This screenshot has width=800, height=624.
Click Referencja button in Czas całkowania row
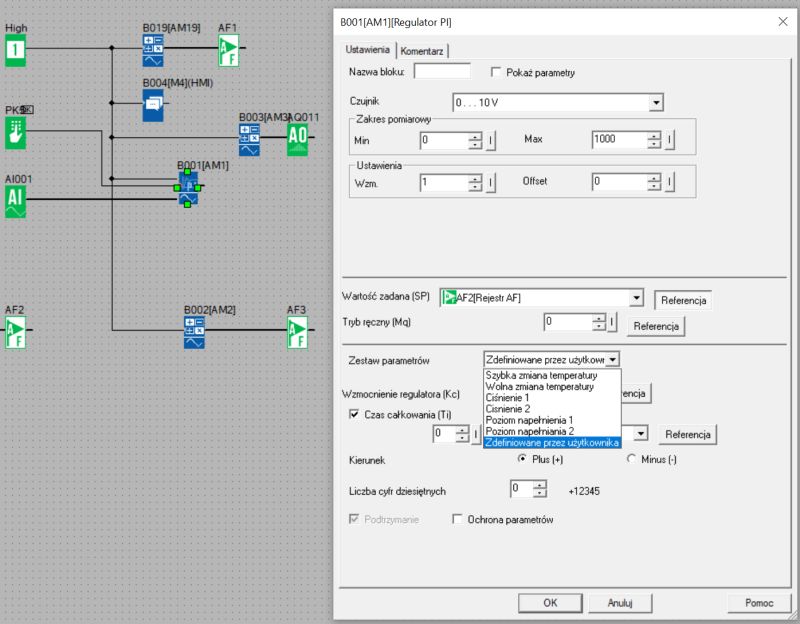(687, 435)
